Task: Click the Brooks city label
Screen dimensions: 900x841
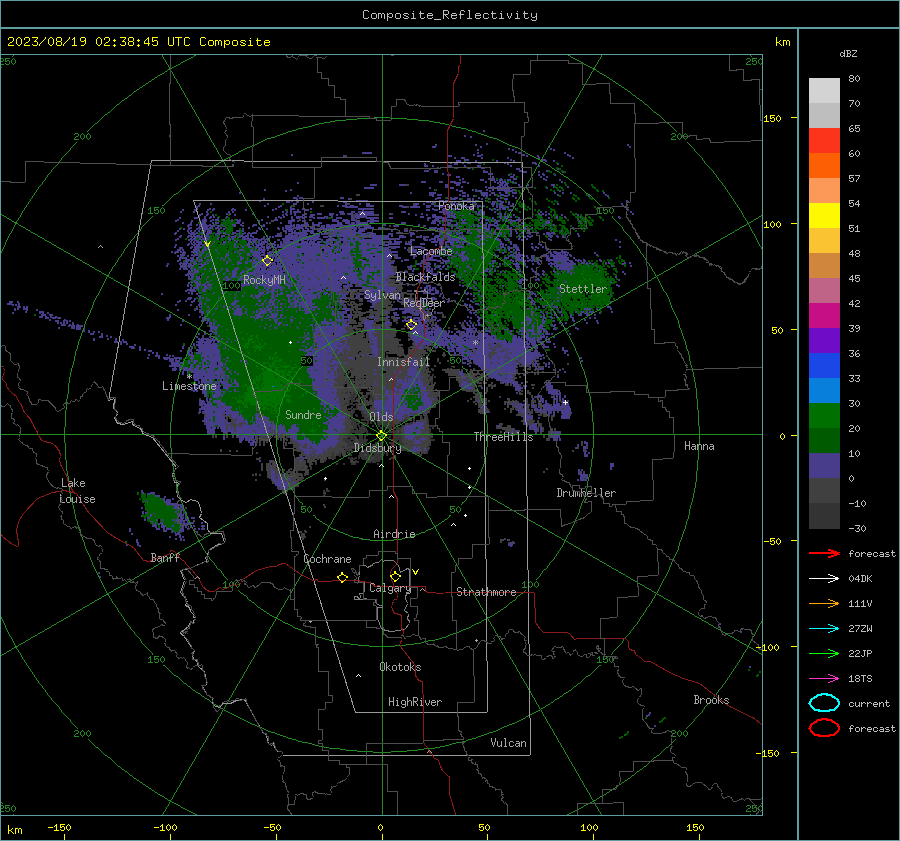Action: coord(711,700)
